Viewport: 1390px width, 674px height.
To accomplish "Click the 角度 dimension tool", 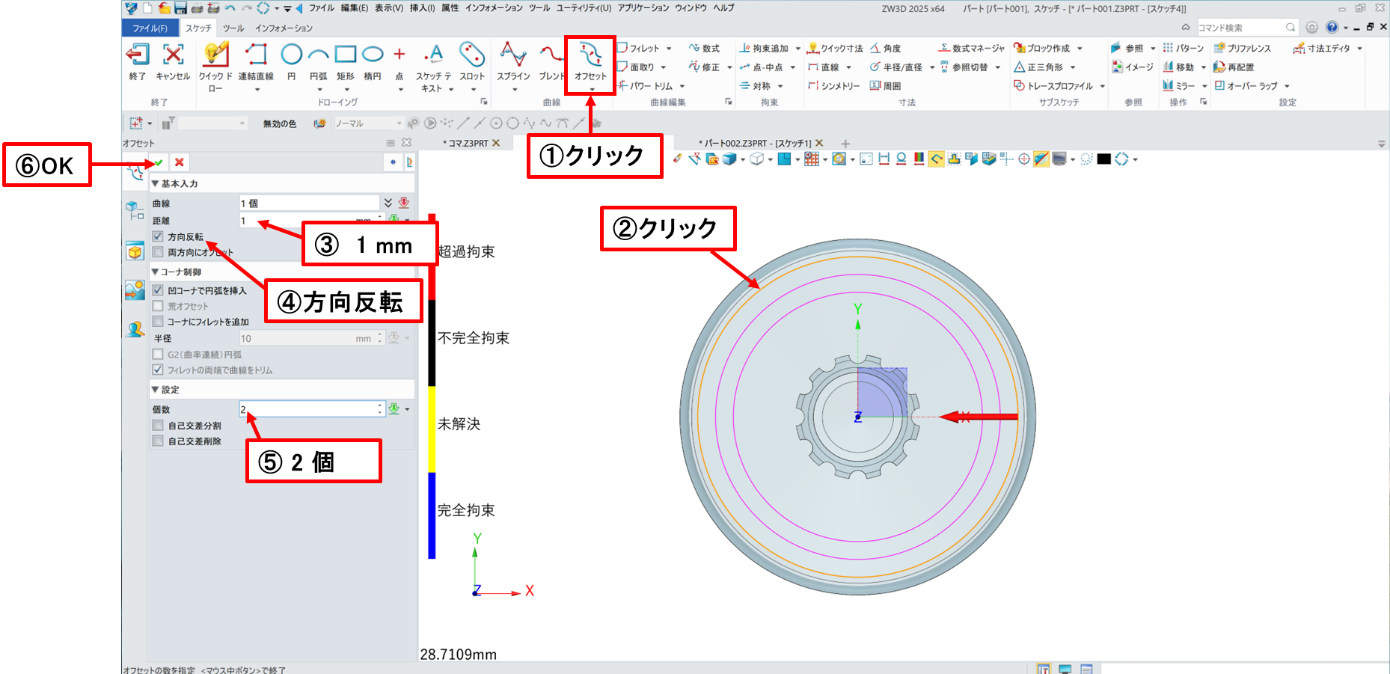I will pyautogui.click(x=885, y=48).
